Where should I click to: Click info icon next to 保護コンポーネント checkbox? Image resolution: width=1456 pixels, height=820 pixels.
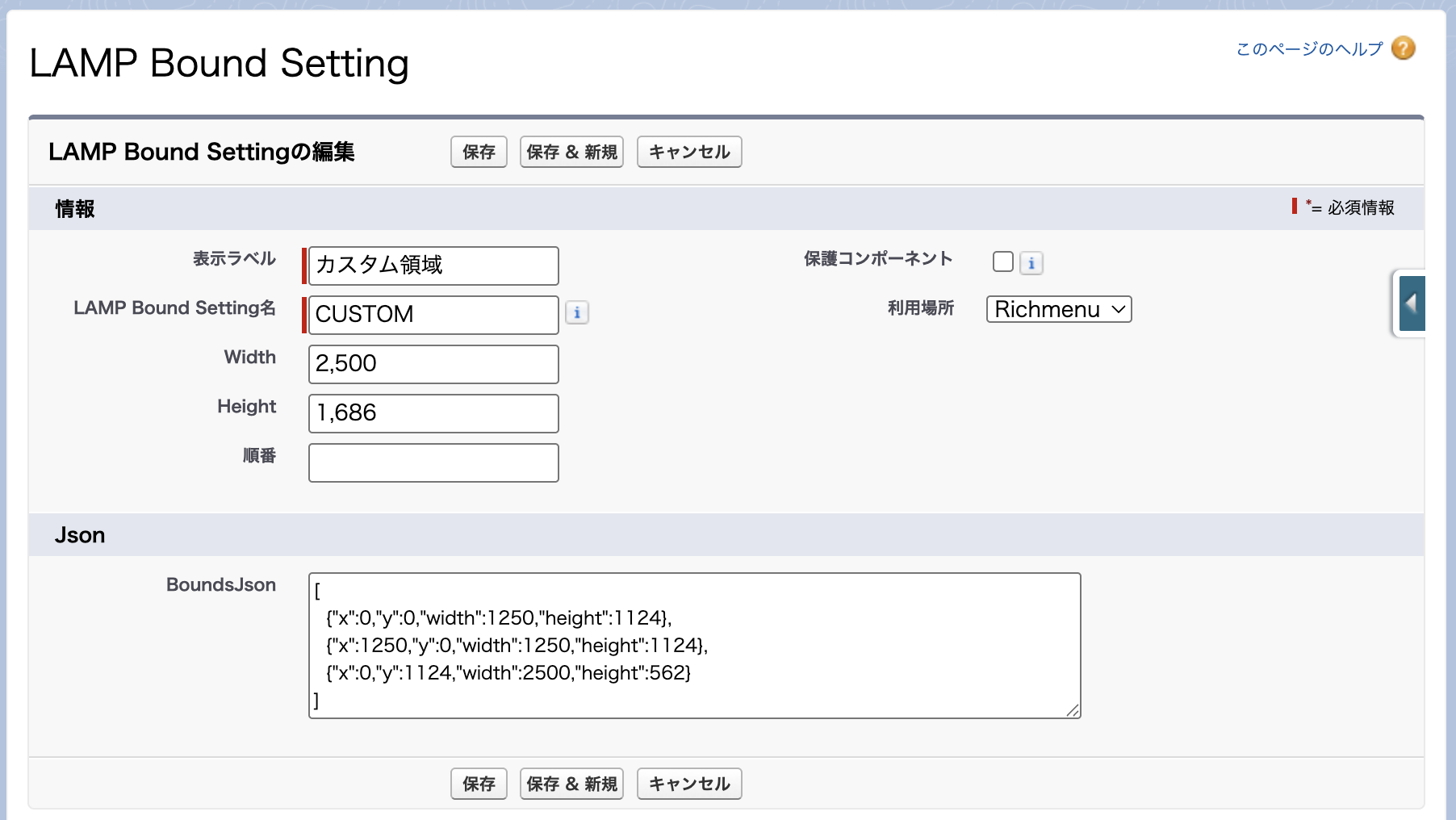pyautogui.click(x=1031, y=263)
